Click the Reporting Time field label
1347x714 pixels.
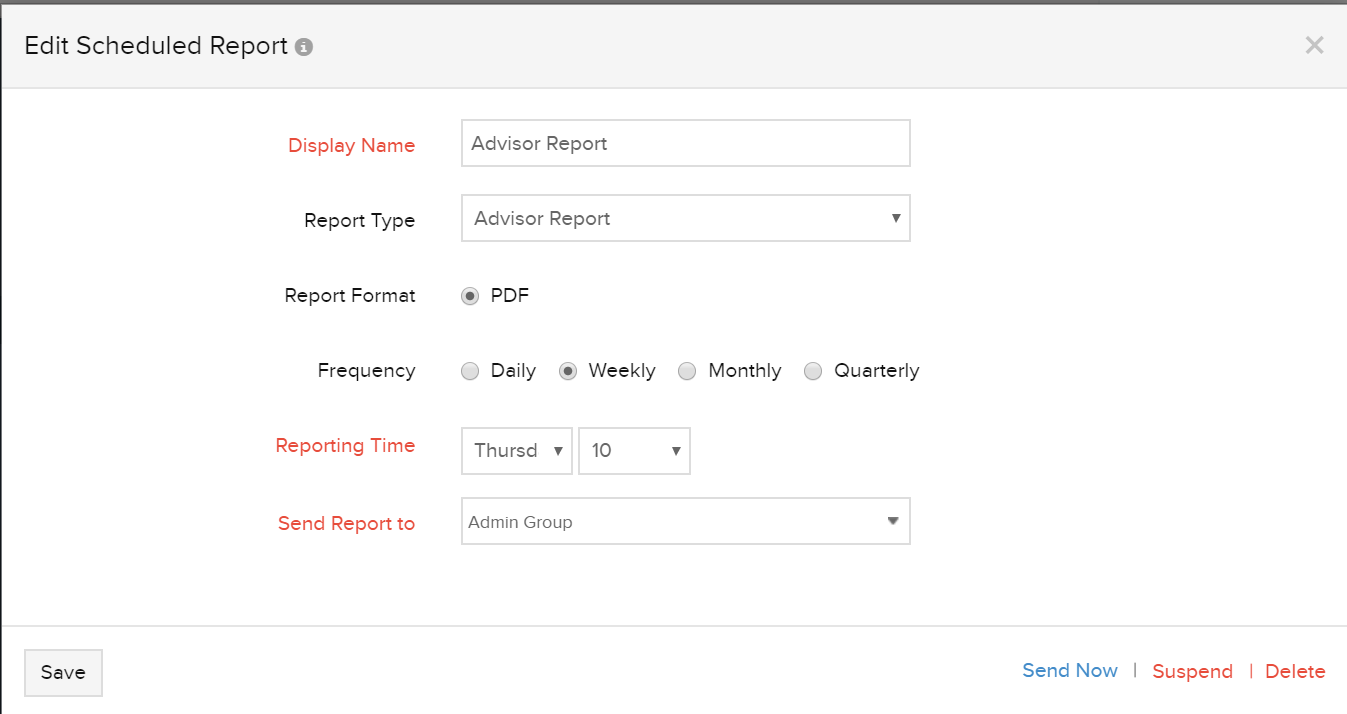tap(345, 446)
